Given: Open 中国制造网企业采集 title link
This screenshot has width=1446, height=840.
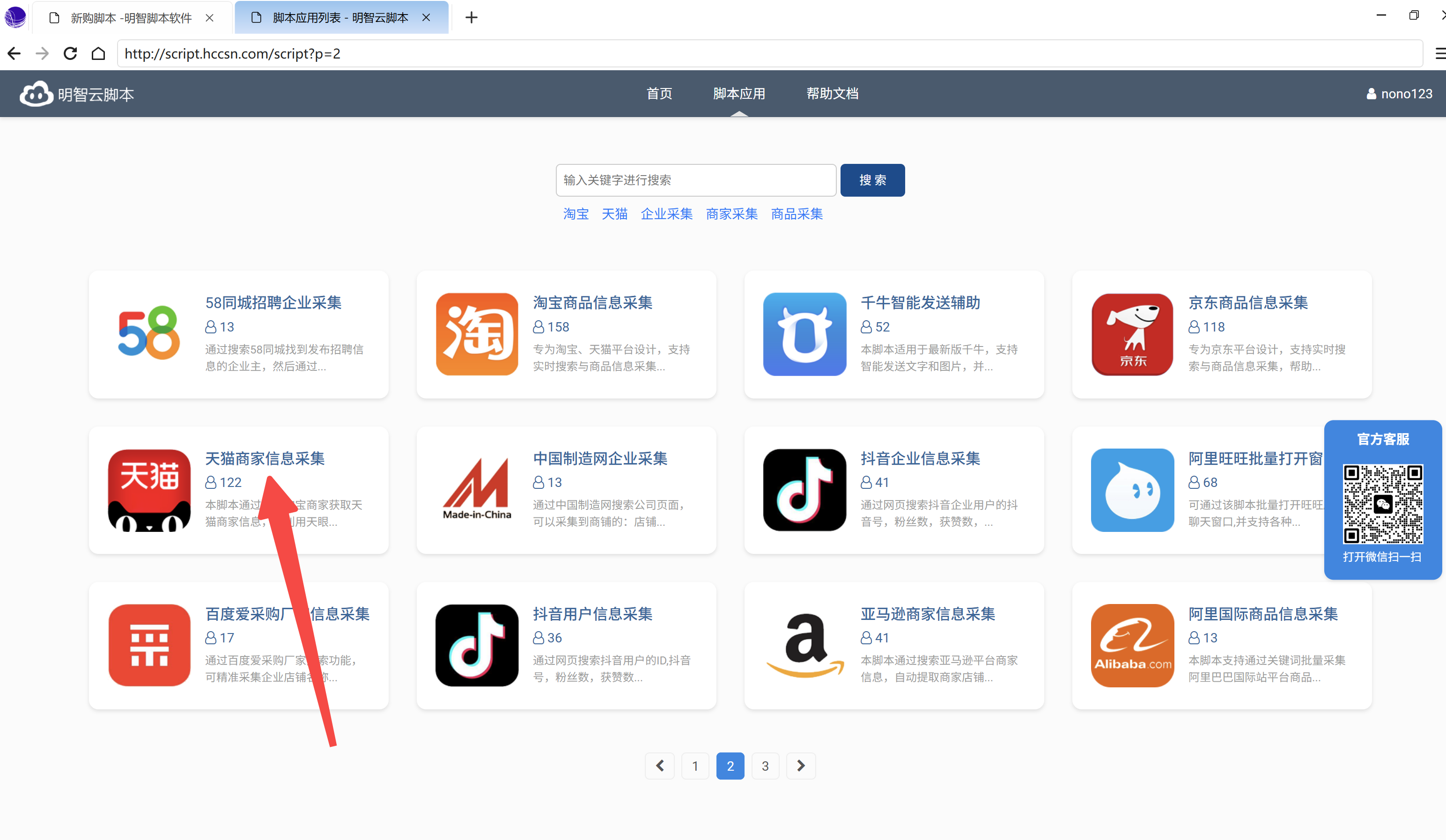Looking at the screenshot, I should [x=600, y=458].
